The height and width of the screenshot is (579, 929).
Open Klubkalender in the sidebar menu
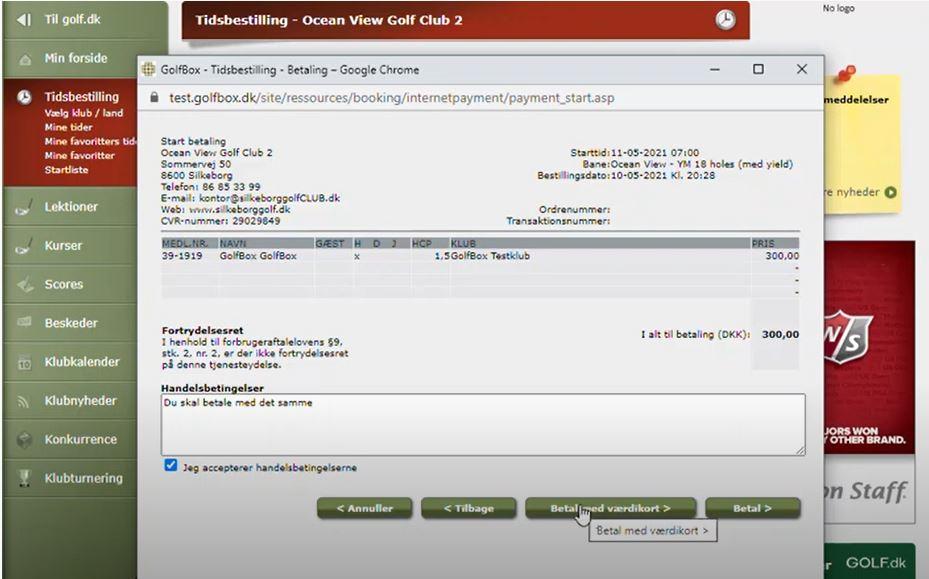coord(82,362)
